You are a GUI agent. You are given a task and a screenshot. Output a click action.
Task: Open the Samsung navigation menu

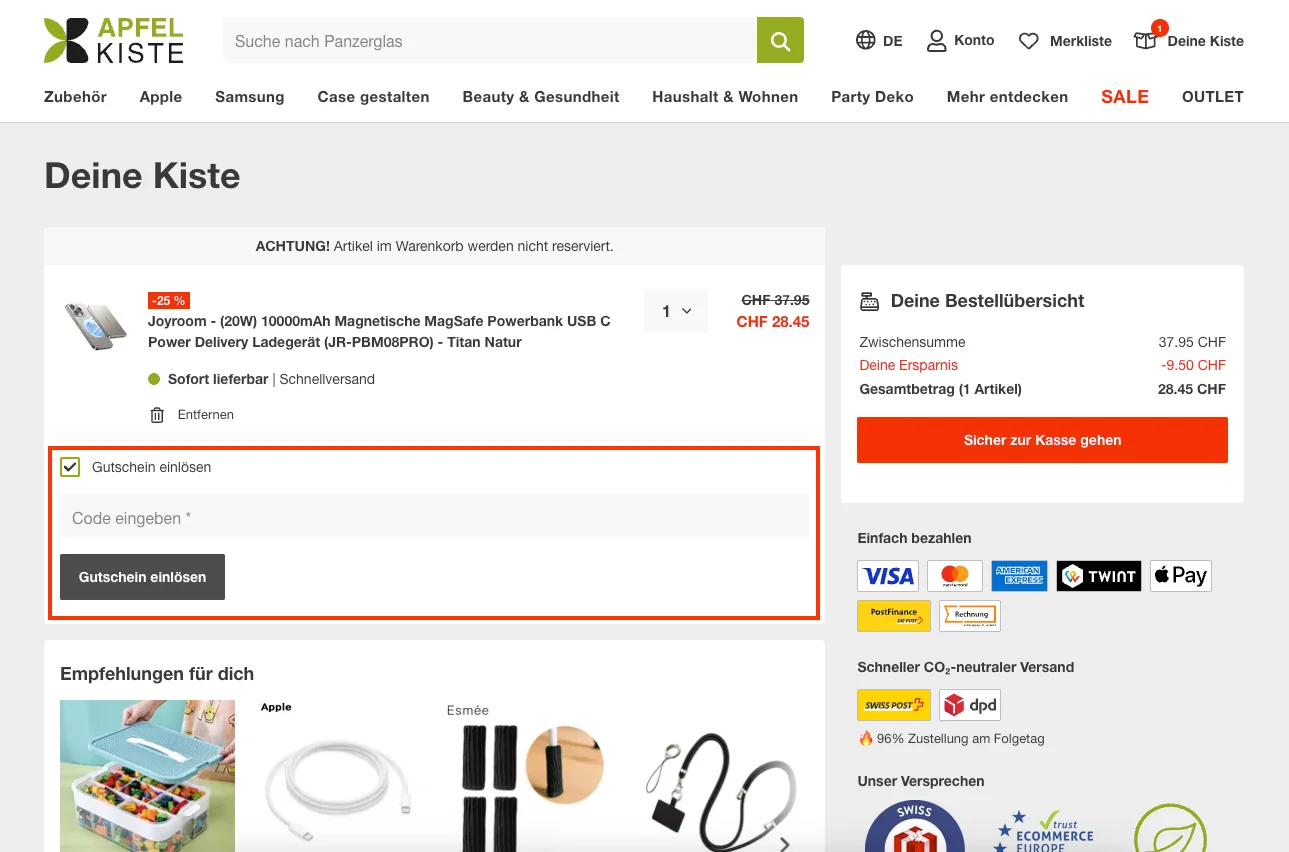tap(249, 96)
